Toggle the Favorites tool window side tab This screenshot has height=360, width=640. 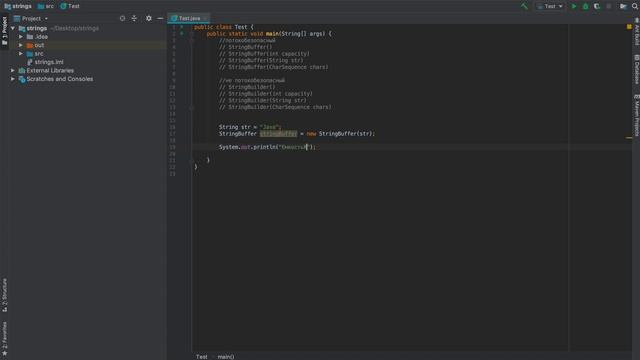[x=4, y=339]
